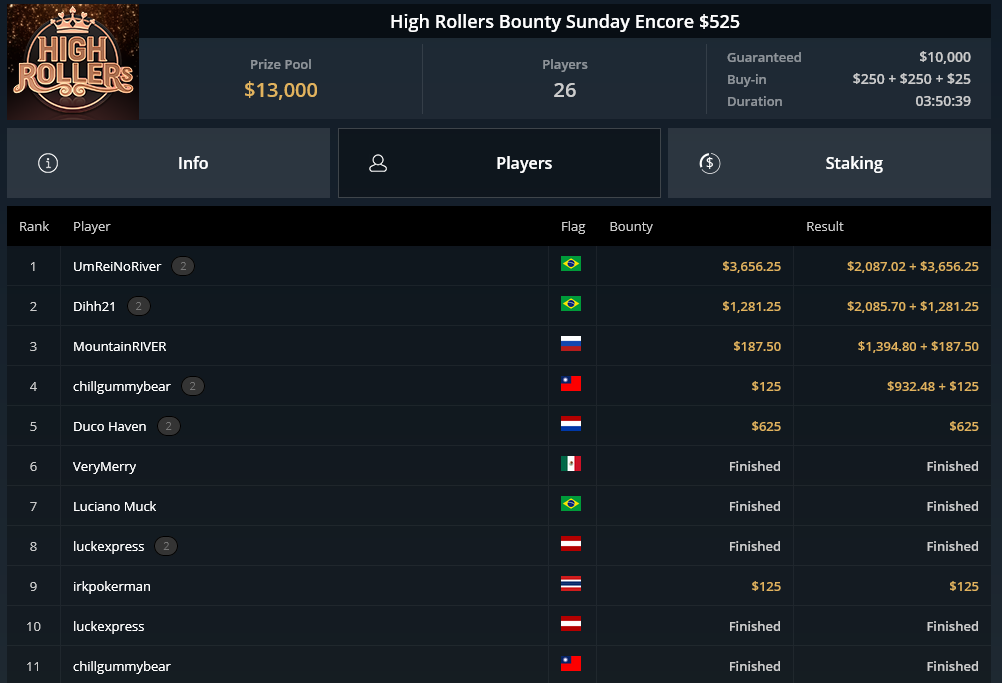Select the Players tab
This screenshot has height=683, width=1002.
click(x=499, y=163)
